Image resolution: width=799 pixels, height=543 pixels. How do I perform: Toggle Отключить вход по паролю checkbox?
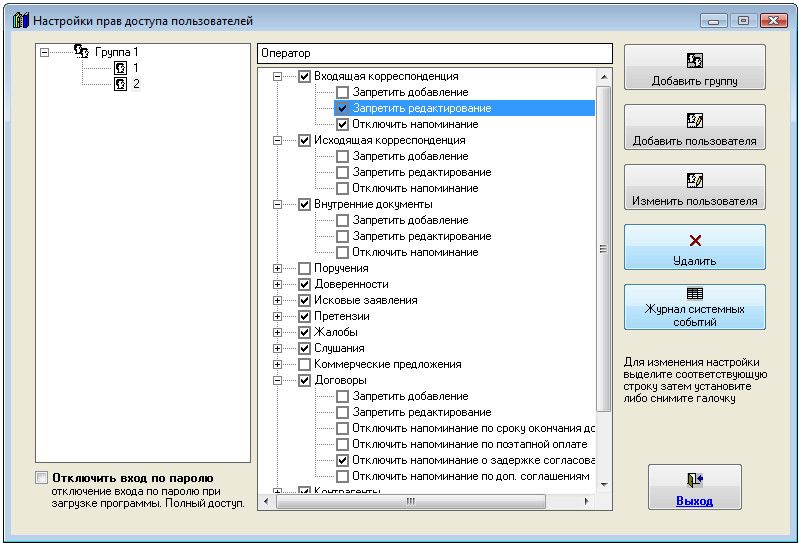pyautogui.click(x=42, y=478)
